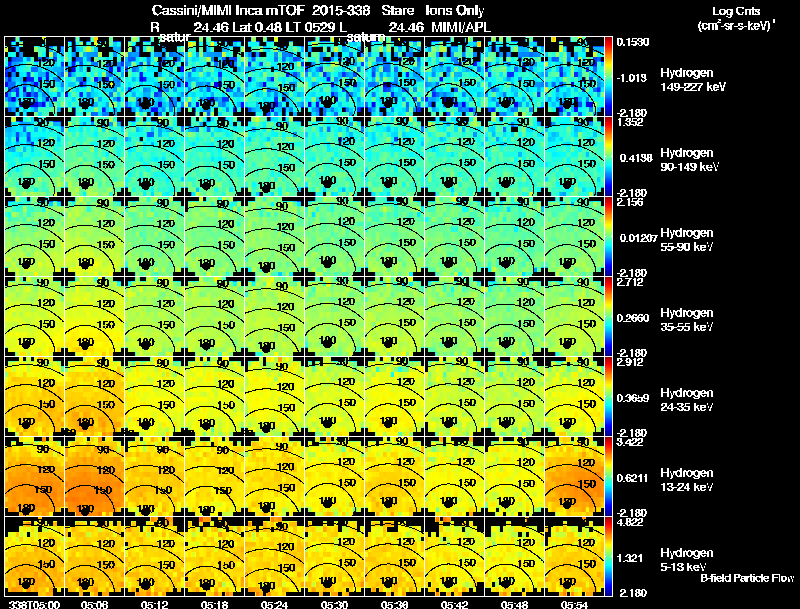
Task: Click the 05:06 time label
Action: click(x=93, y=605)
